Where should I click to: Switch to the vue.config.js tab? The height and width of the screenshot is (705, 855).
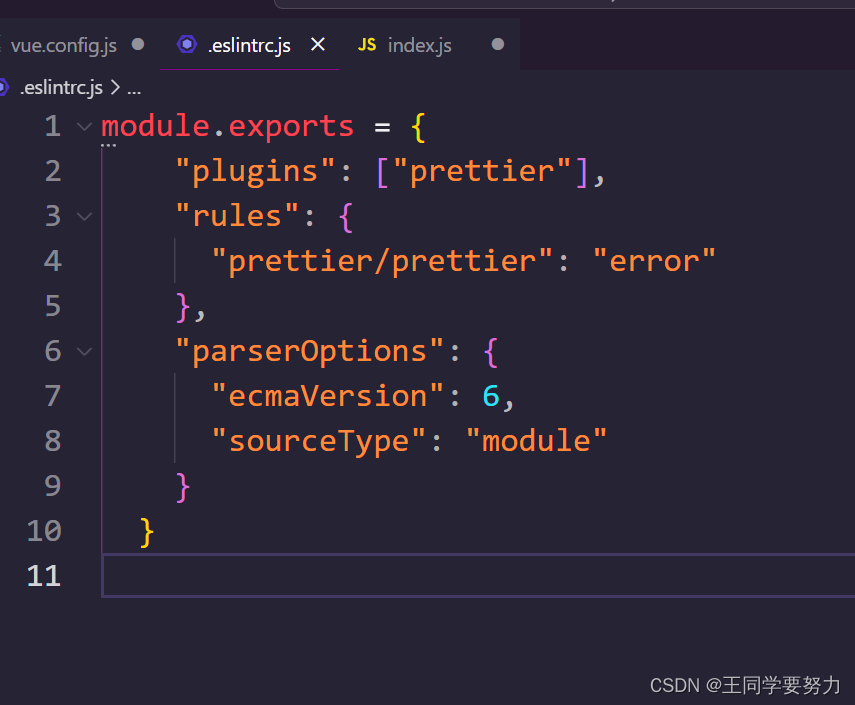click(x=63, y=44)
